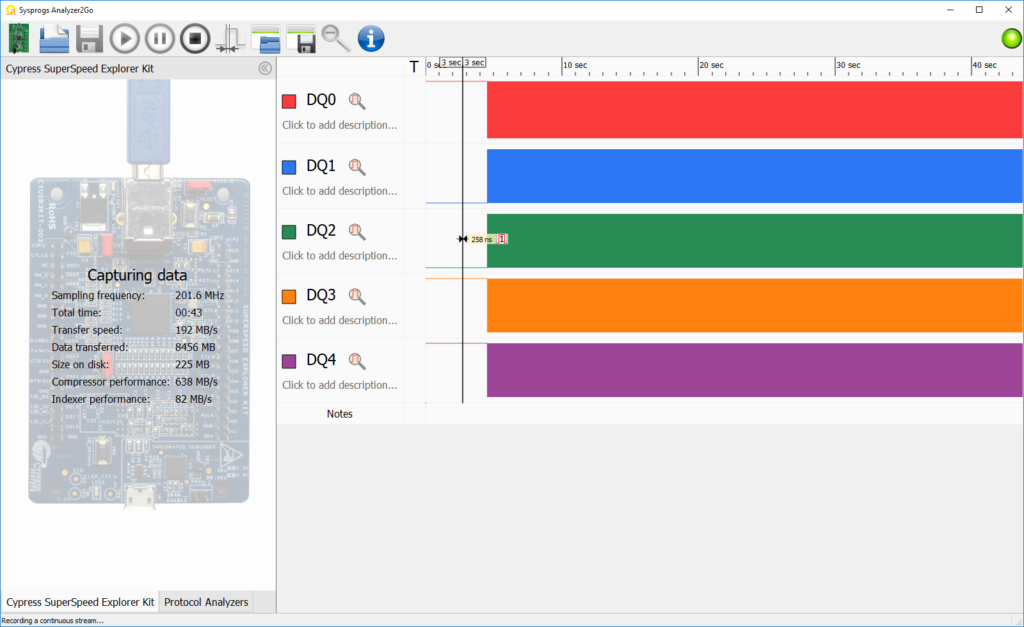Select the green device board icon
The width and height of the screenshot is (1024, 627).
[x=18, y=38]
